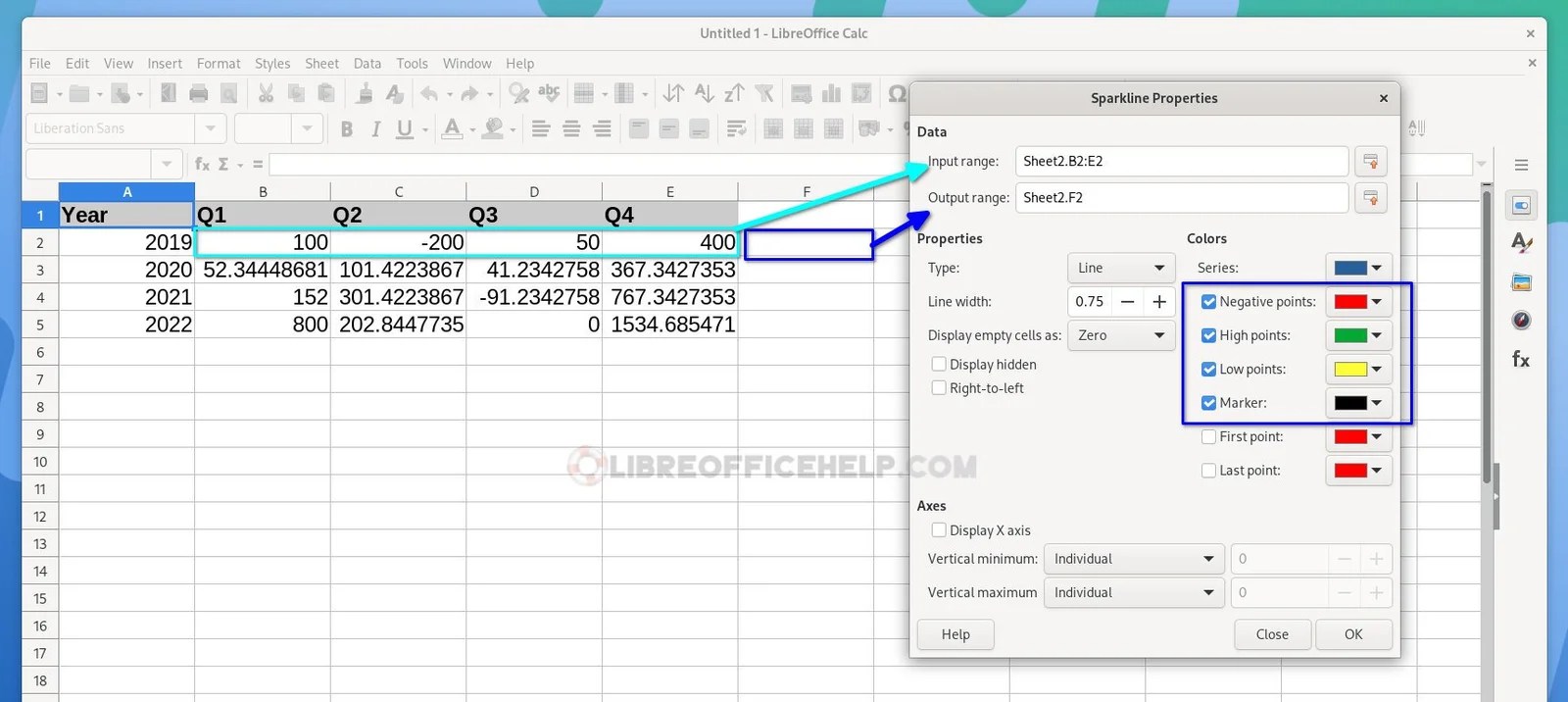Open the File menu

pos(40,64)
